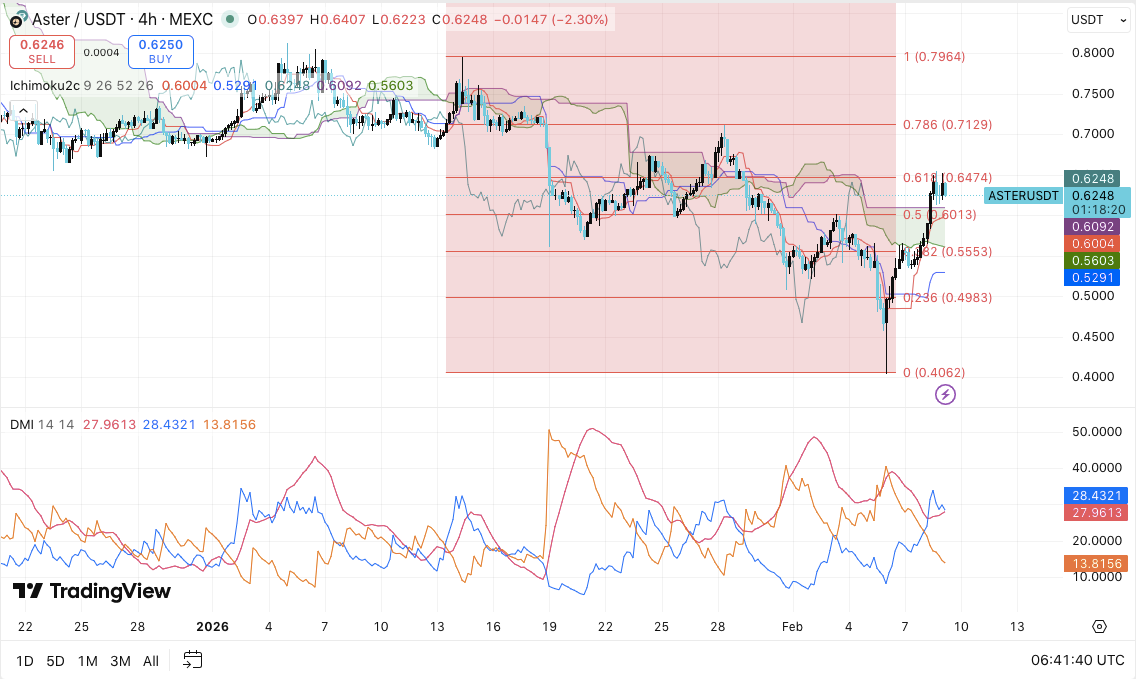The height and width of the screenshot is (679, 1136).
Task: Open the chart settings gear icon
Action: pyautogui.click(x=1099, y=627)
